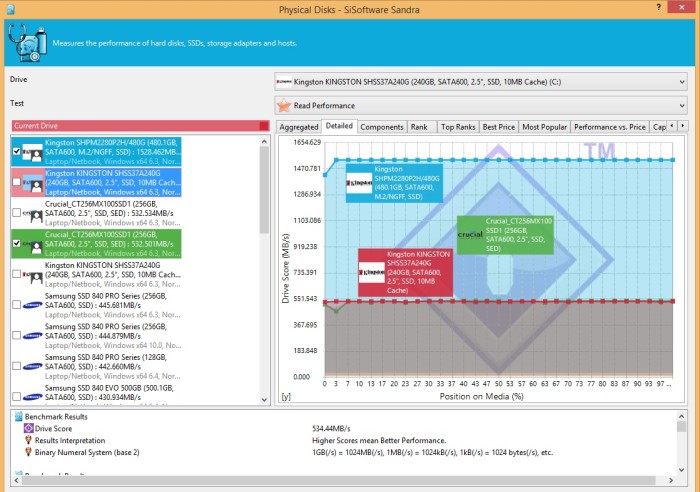The image size is (700, 492).
Task: Open the Top Ranks tab
Action: [458, 127]
